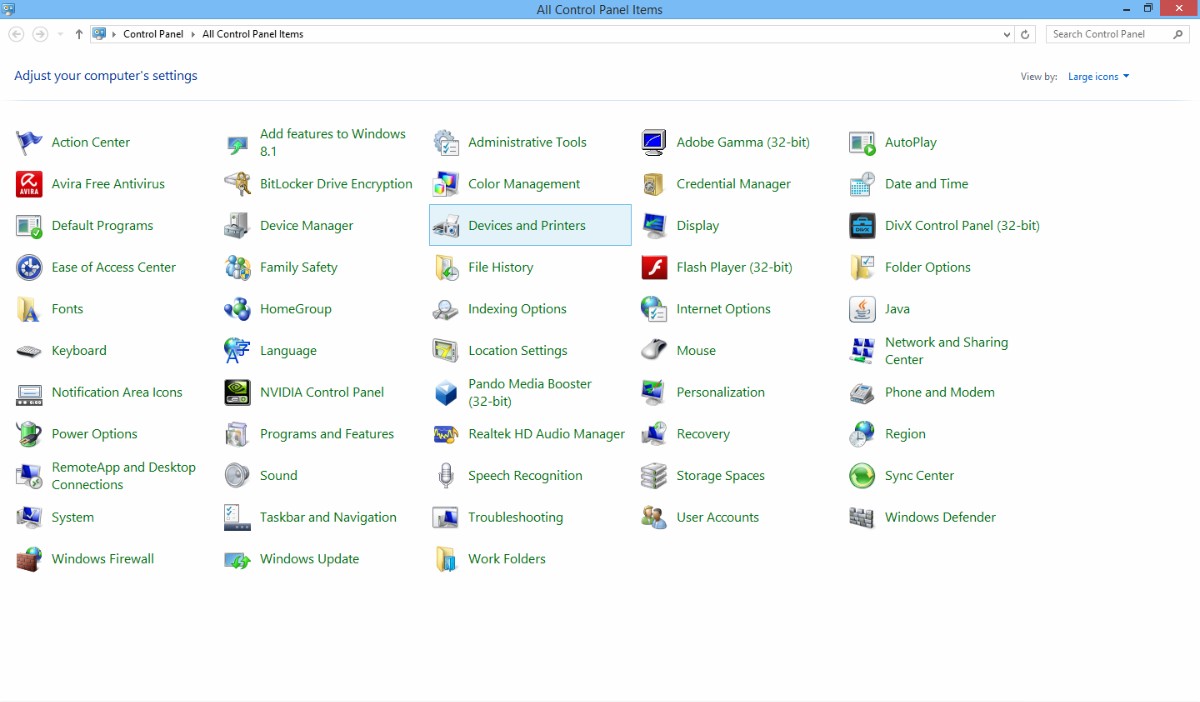Open the Internet Options link

point(723,309)
